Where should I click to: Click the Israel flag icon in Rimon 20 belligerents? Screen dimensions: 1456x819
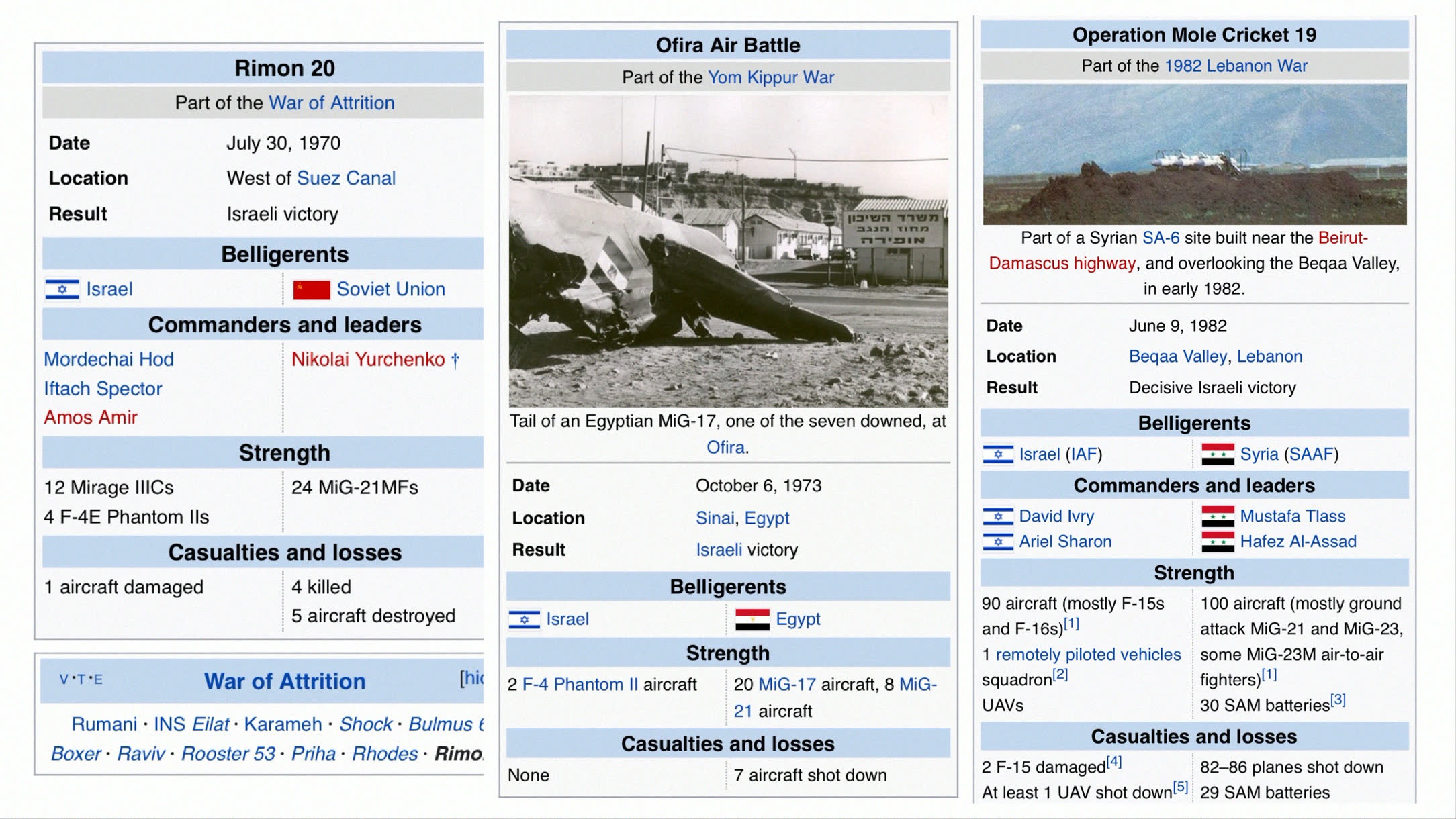tap(62, 289)
